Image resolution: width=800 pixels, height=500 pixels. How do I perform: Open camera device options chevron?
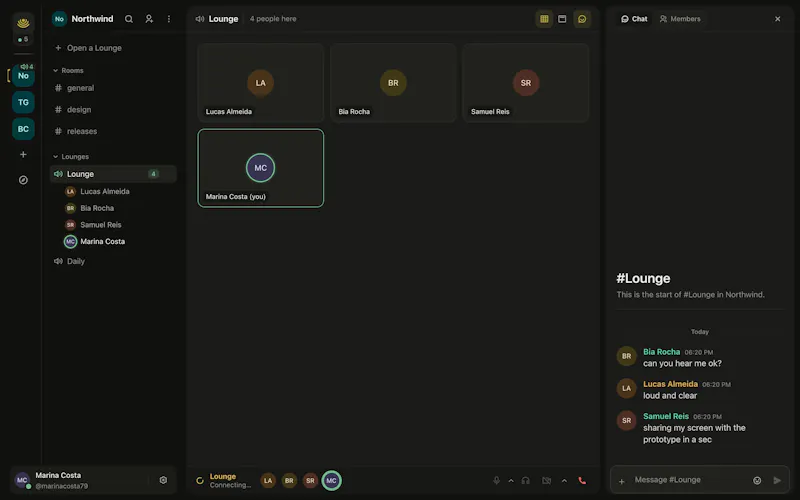(x=564, y=481)
